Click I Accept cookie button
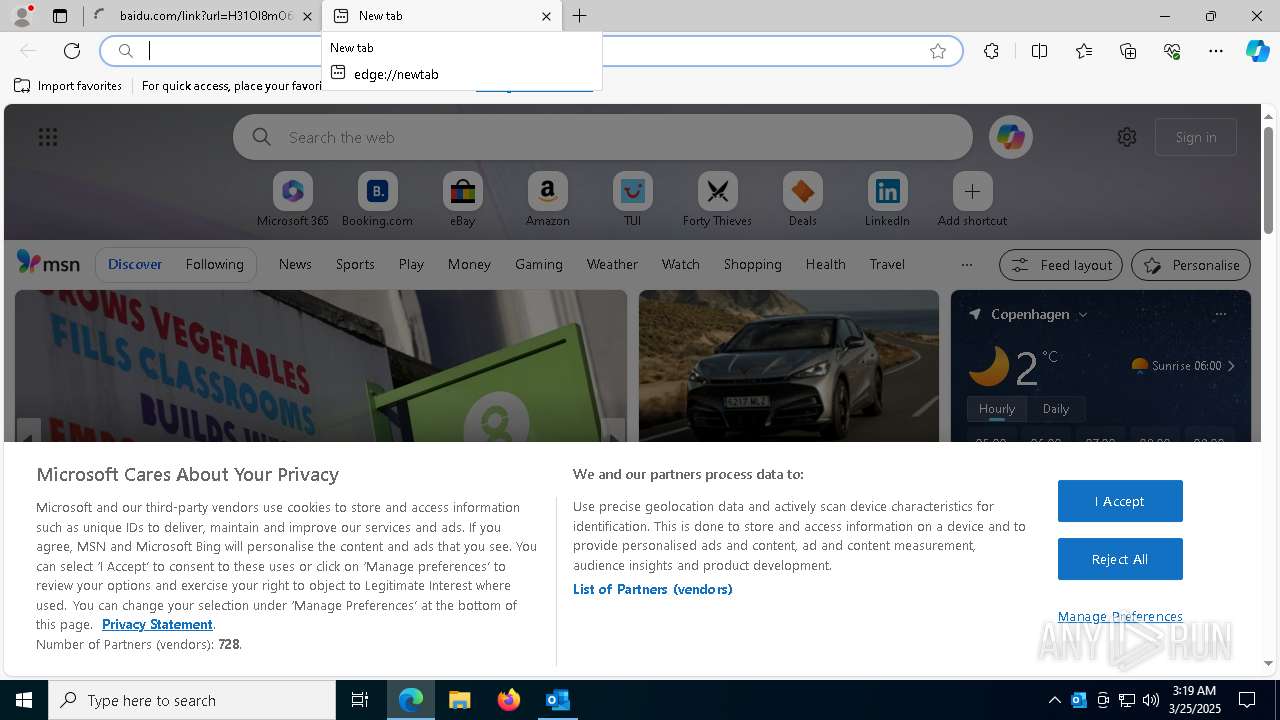This screenshot has width=1280, height=720. 1120,501
